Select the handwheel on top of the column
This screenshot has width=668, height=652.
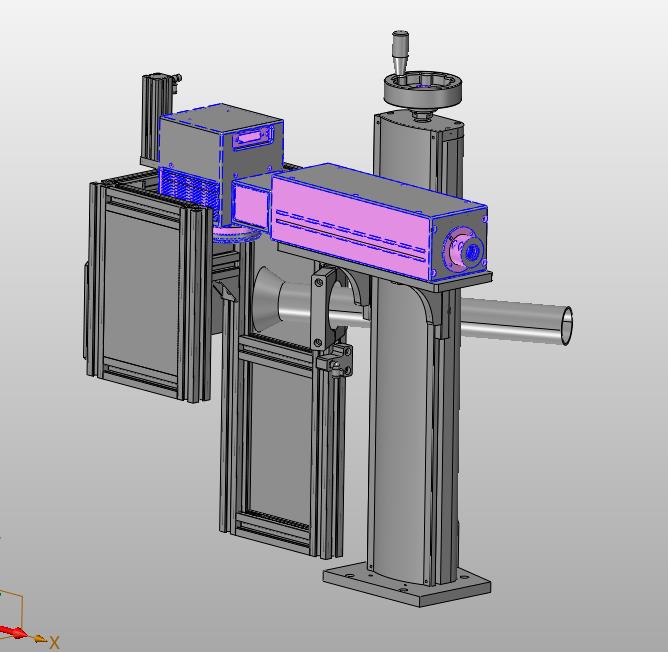click(x=423, y=90)
